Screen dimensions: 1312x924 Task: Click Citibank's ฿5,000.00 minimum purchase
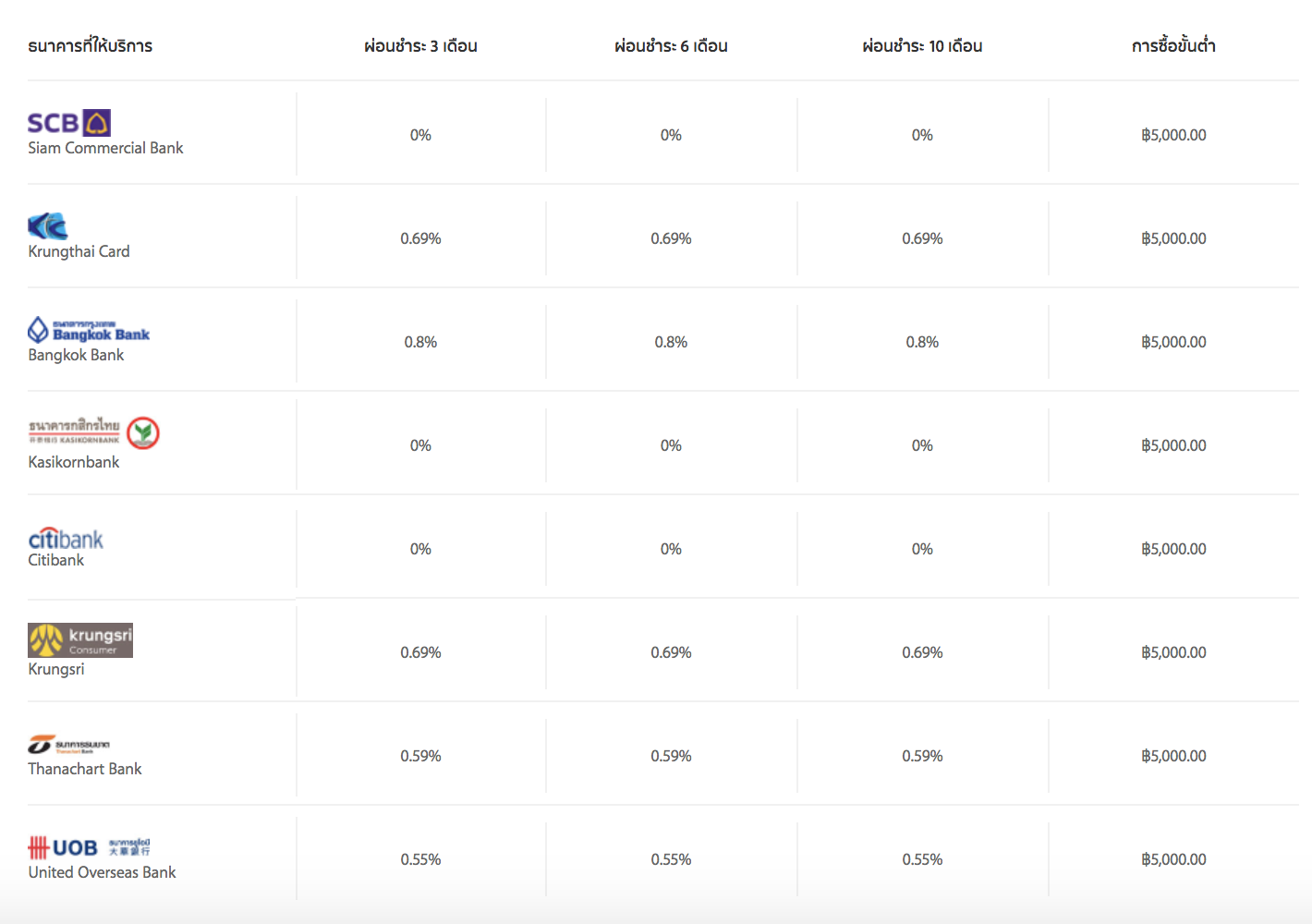coord(1173,549)
